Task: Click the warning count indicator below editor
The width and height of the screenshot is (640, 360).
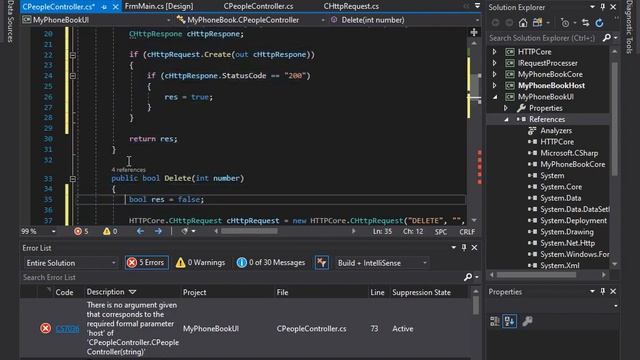Action: click(x=110, y=231)
